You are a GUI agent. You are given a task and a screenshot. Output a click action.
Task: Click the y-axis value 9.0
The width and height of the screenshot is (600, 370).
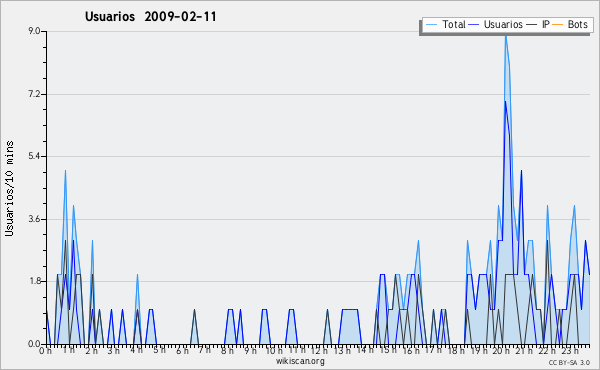34,31
